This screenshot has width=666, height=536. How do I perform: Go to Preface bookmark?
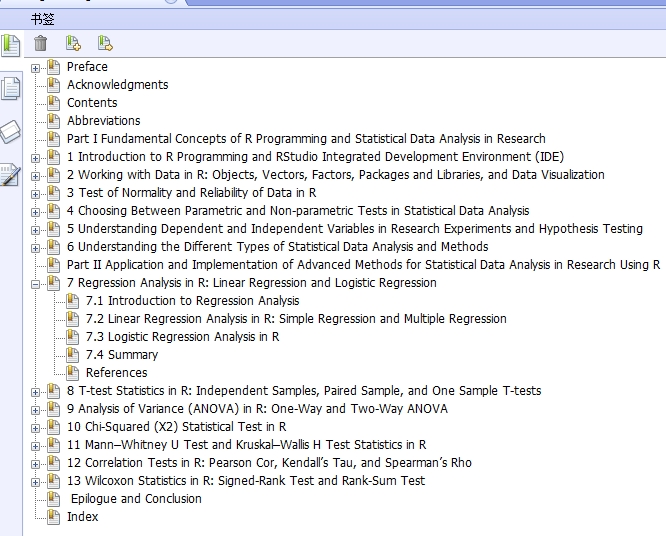click(87, 67)
